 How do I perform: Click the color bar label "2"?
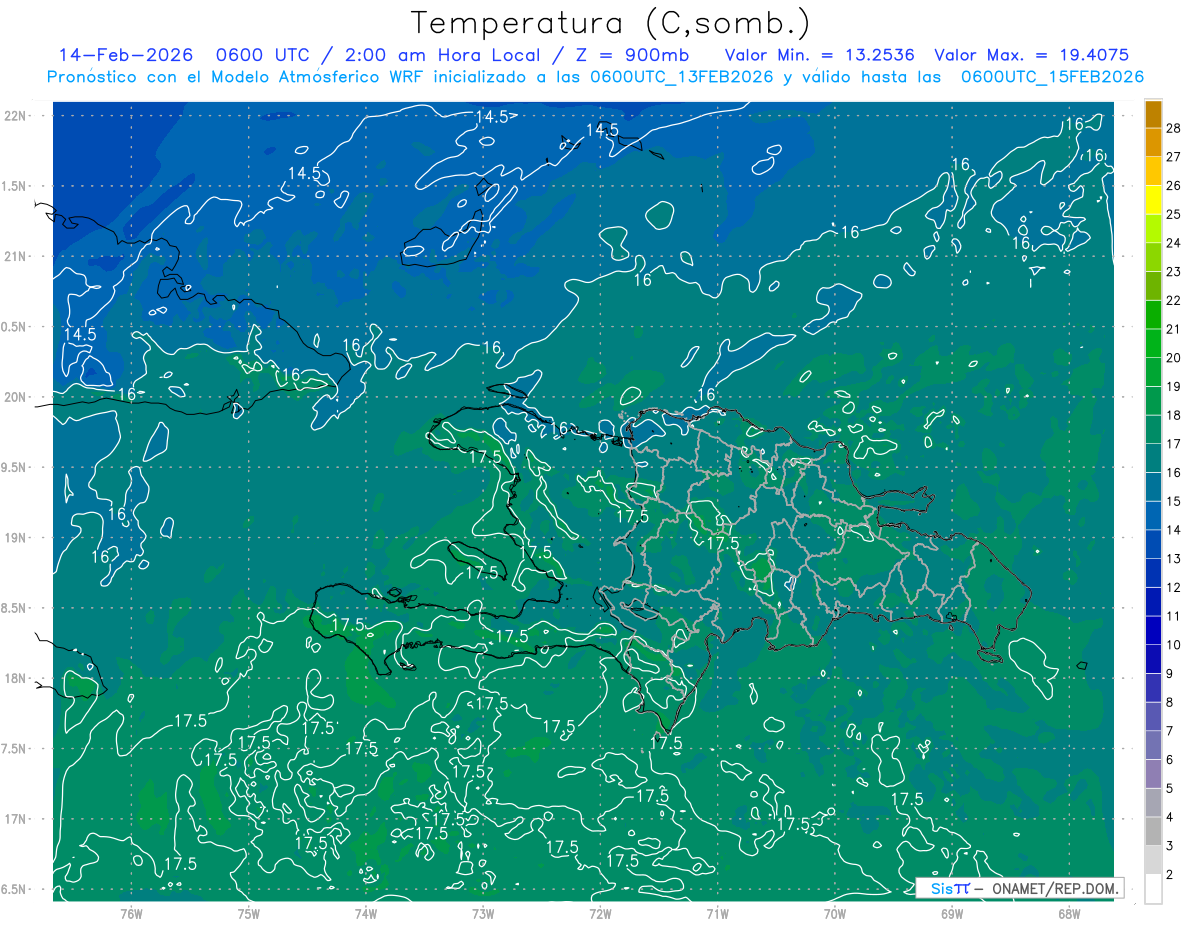pos(1171,875)
